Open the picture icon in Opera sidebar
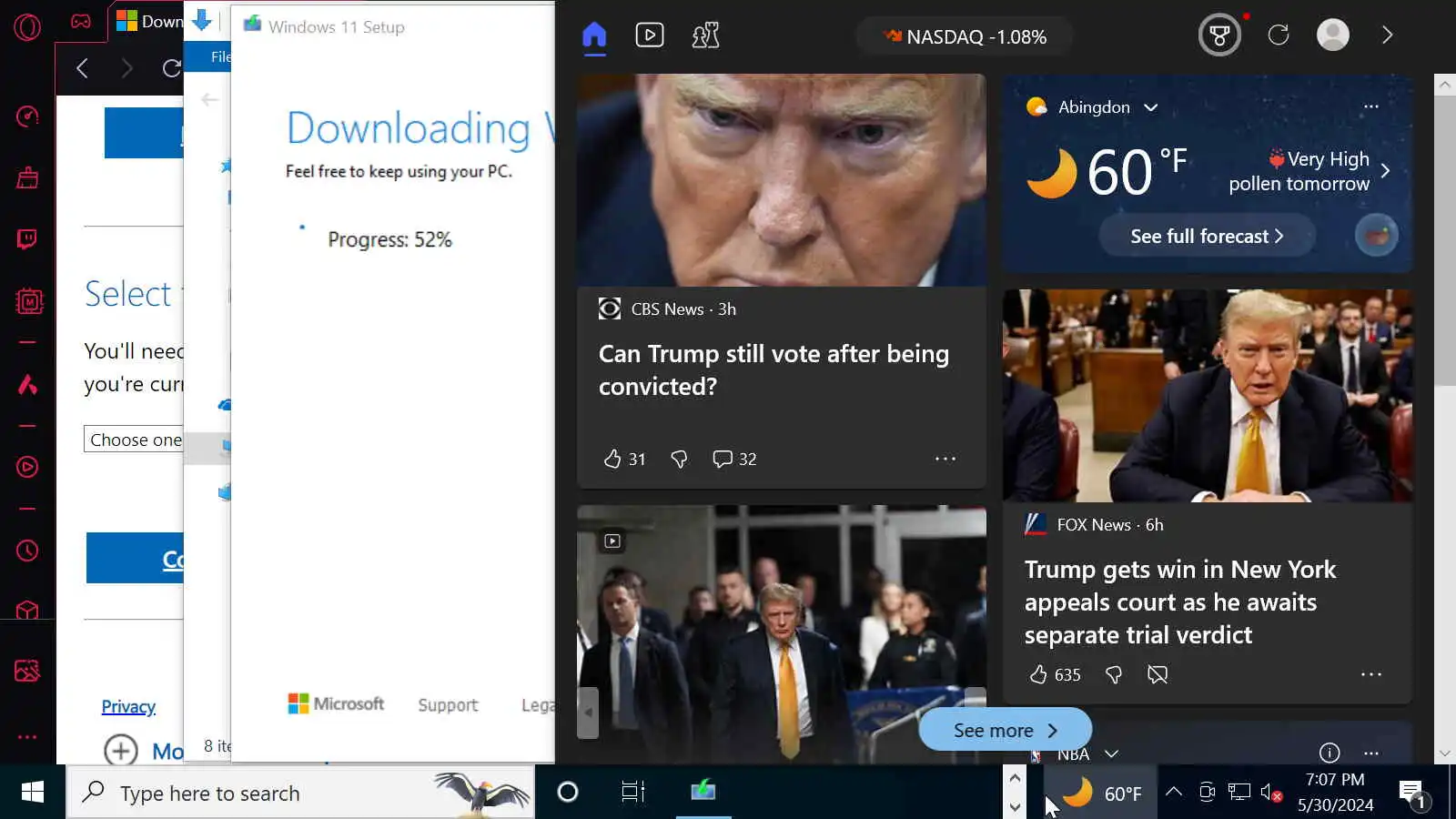Viewport: 1456px width, 819px height. click(27, 672)
